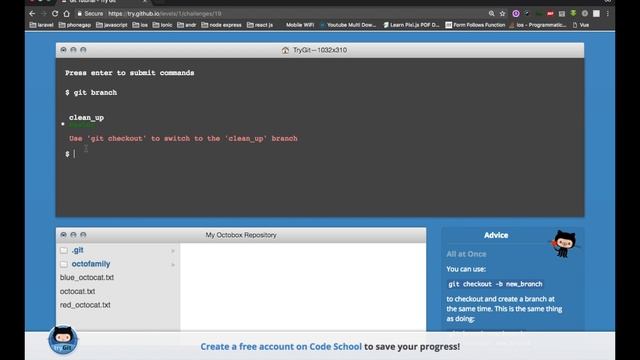The height and width of the screenshot is (360, 640).
Task: Close the TryGit terminal window red button
Action: click(x=63, y=50)
